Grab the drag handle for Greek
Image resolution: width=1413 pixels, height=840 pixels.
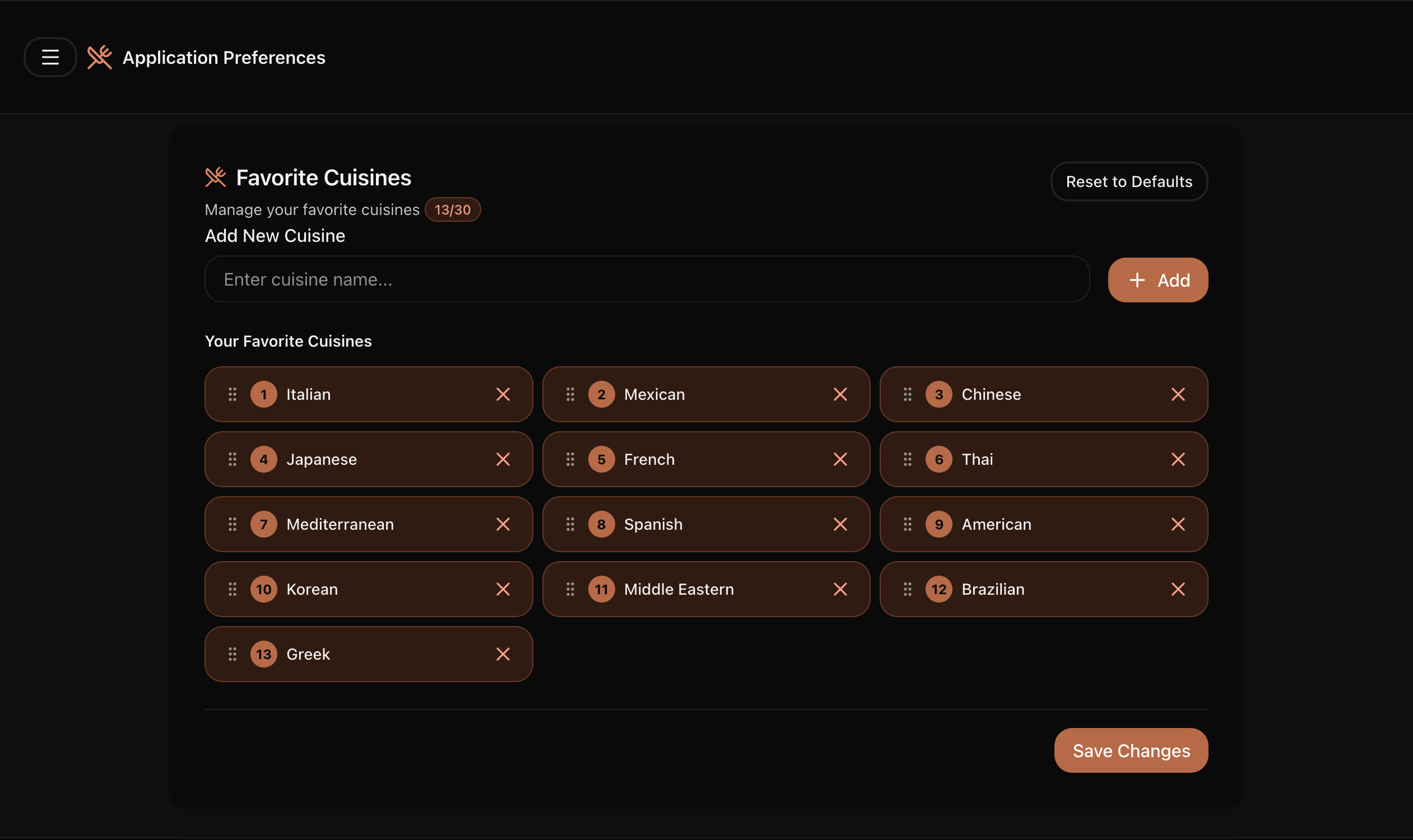[232, 654]
